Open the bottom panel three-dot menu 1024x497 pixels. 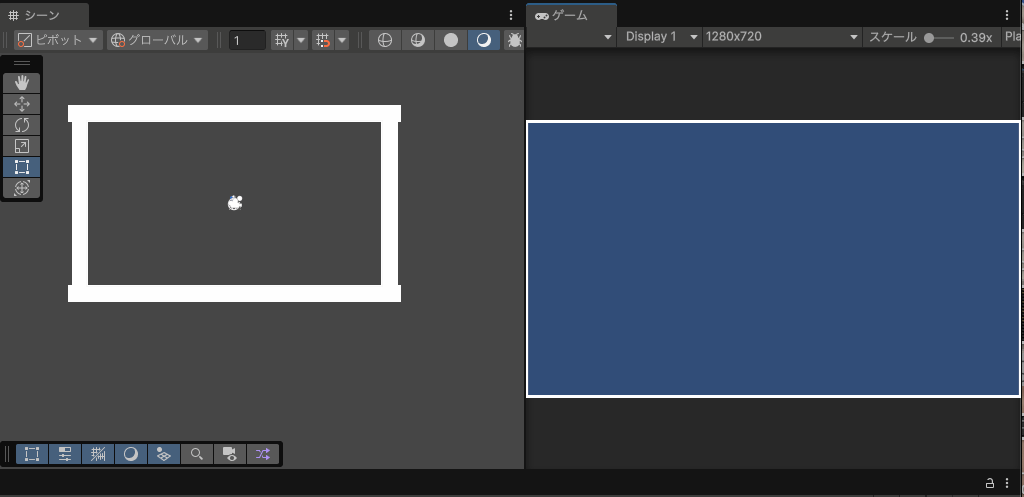(1008, 483)
